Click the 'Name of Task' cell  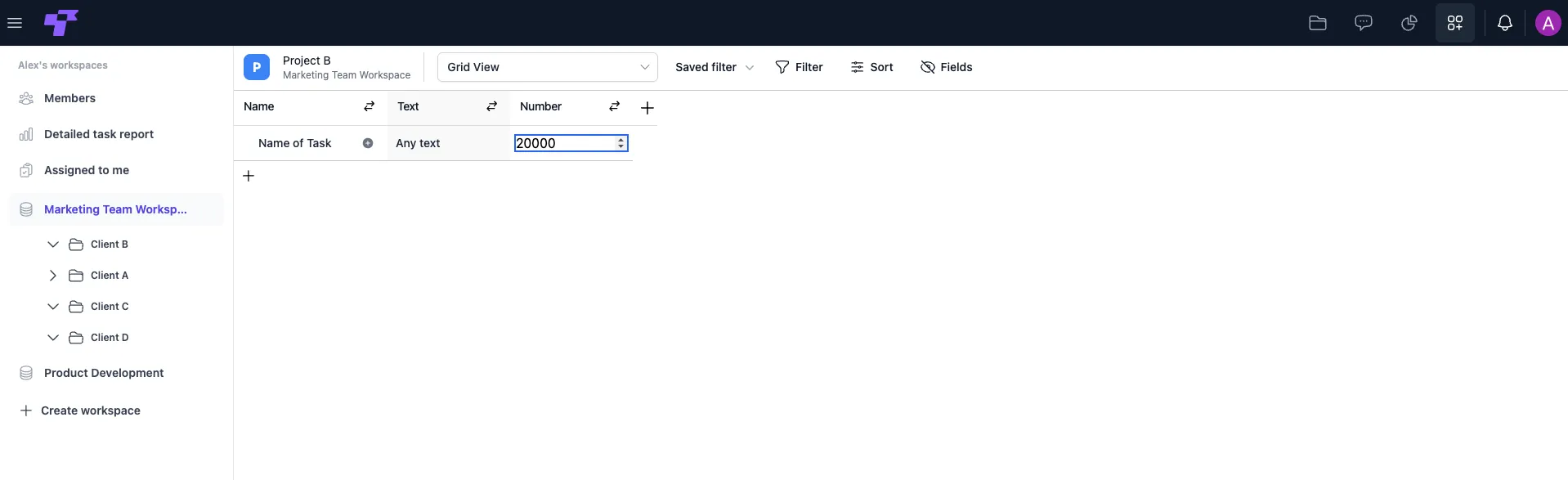coord(295,143)
